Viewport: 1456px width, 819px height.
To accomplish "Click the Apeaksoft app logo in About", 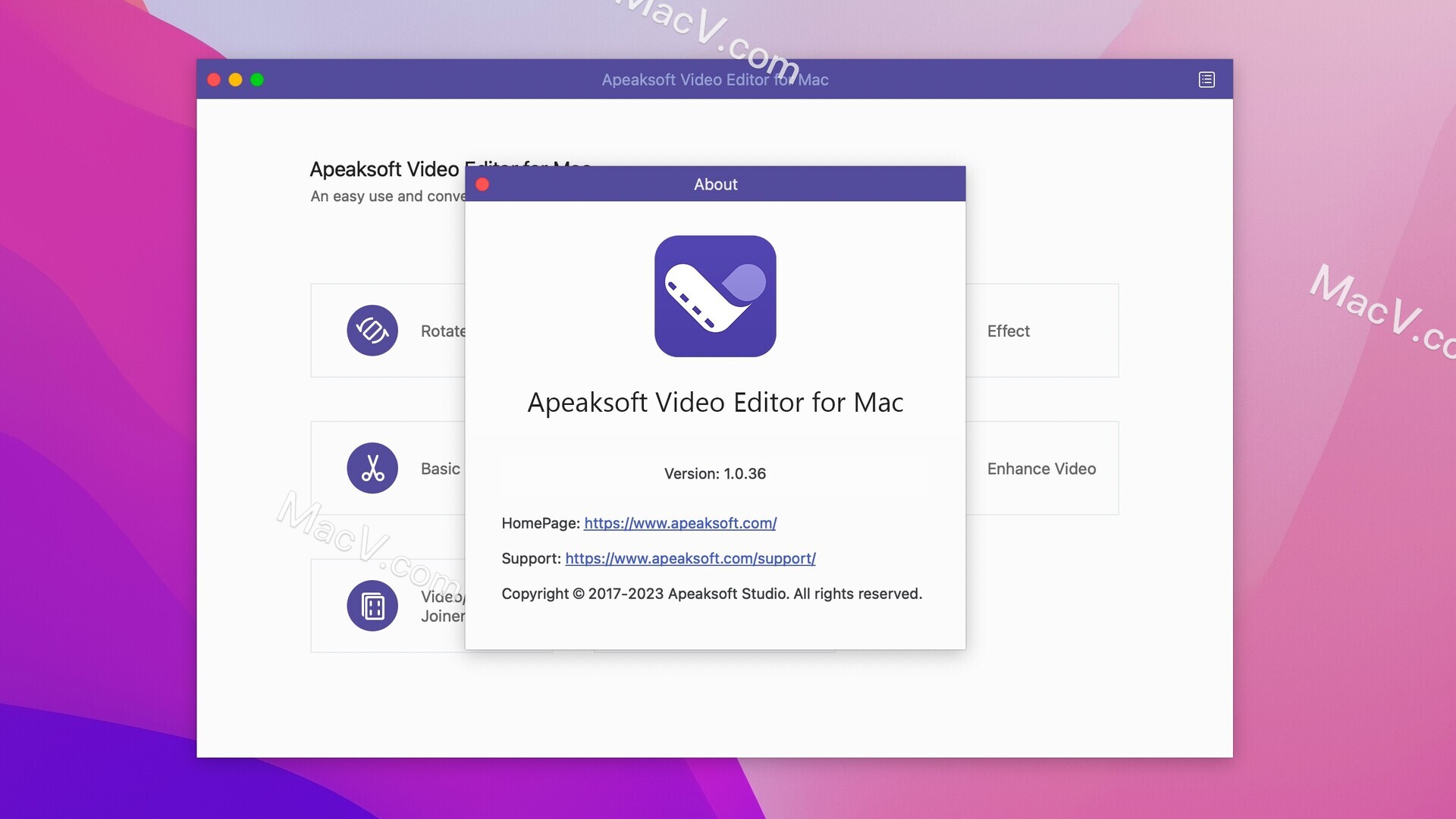I will coord(715,297).
